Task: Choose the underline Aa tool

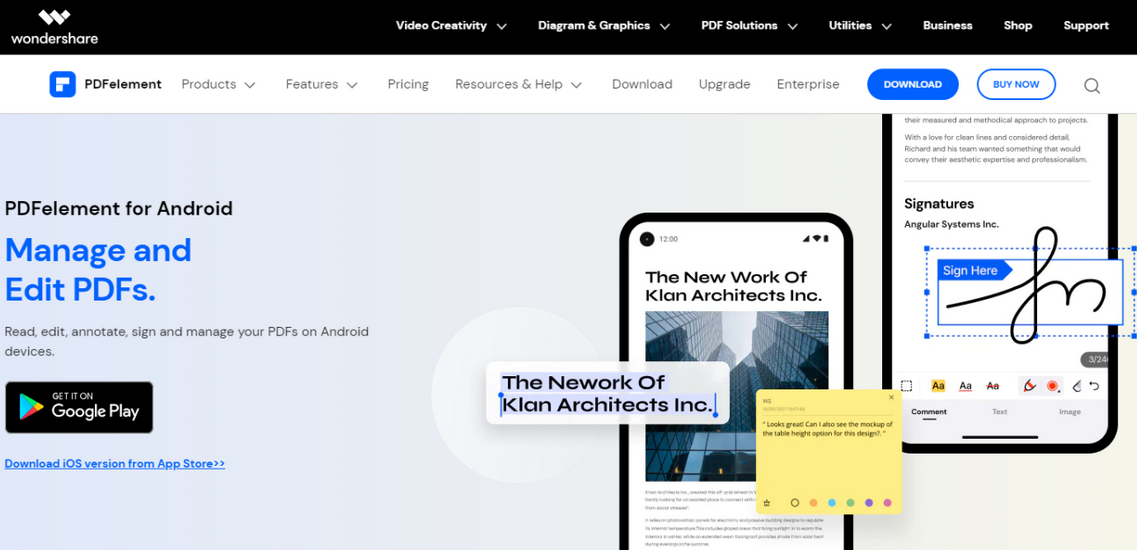Action: point(965,386)
